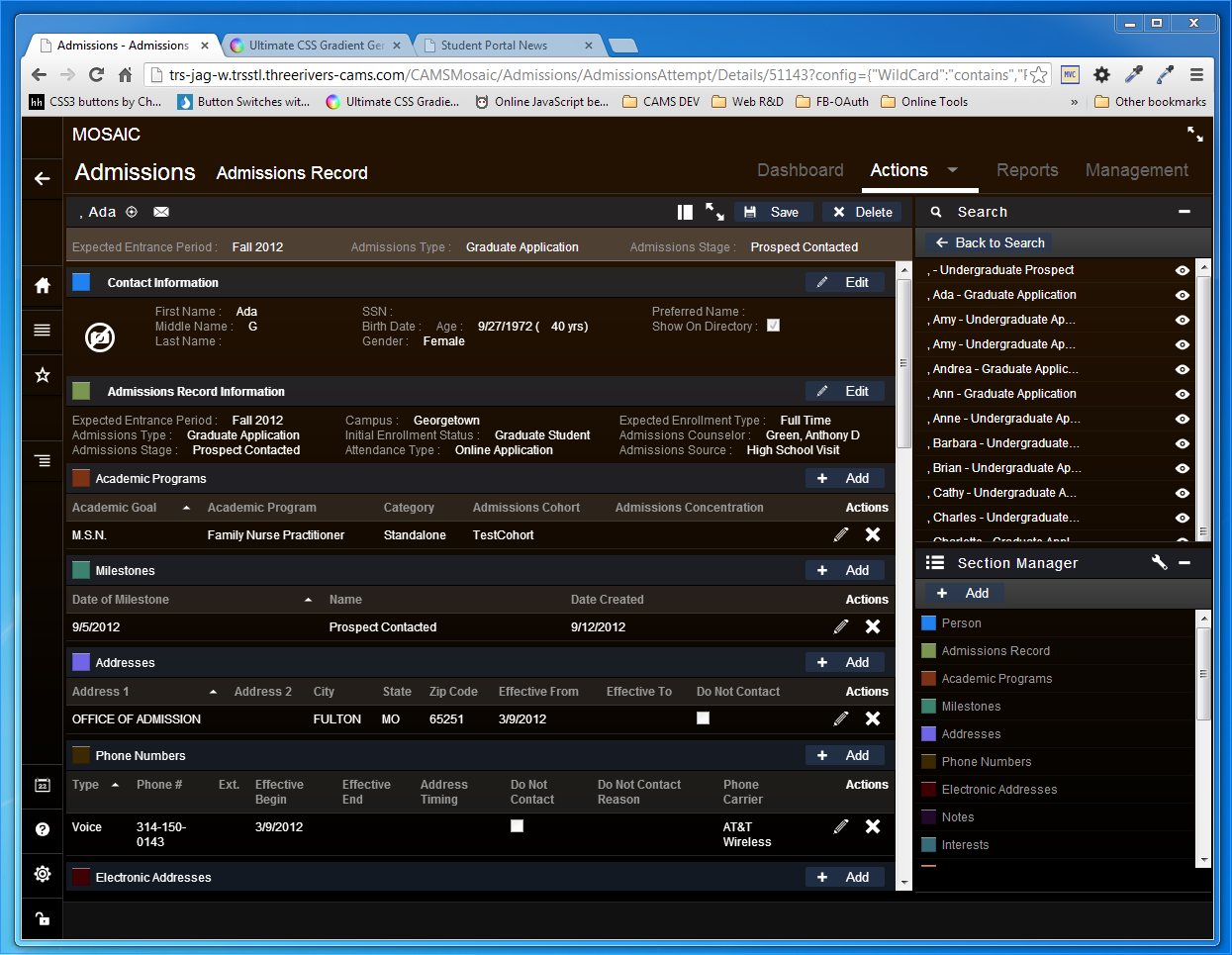1232x955 pixels.
Task: Delete the Prospect Contacted milestone row
Action: pyautogui.click(x=873, y=626)
